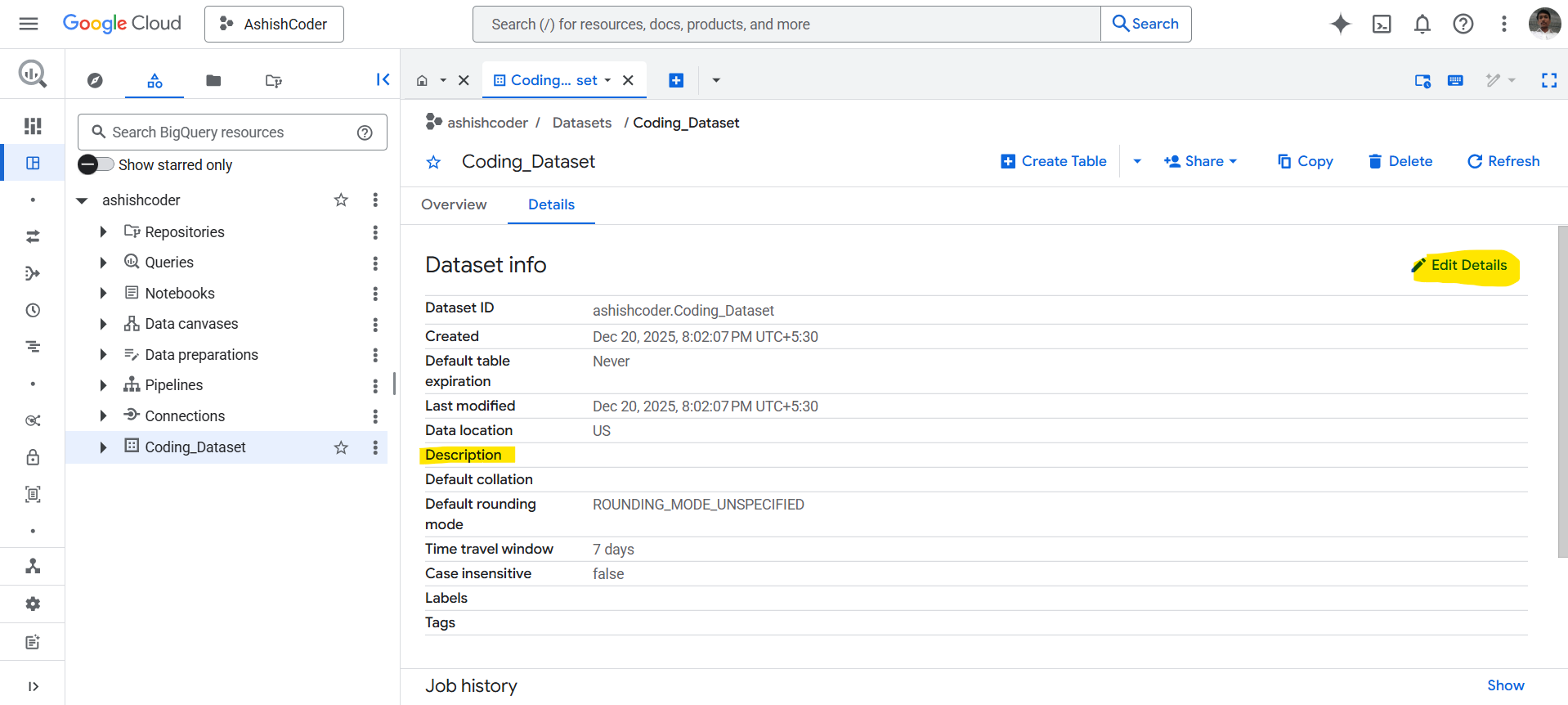Click Edit Details
The image size is (1568, 705).
tap(1460, 265)
